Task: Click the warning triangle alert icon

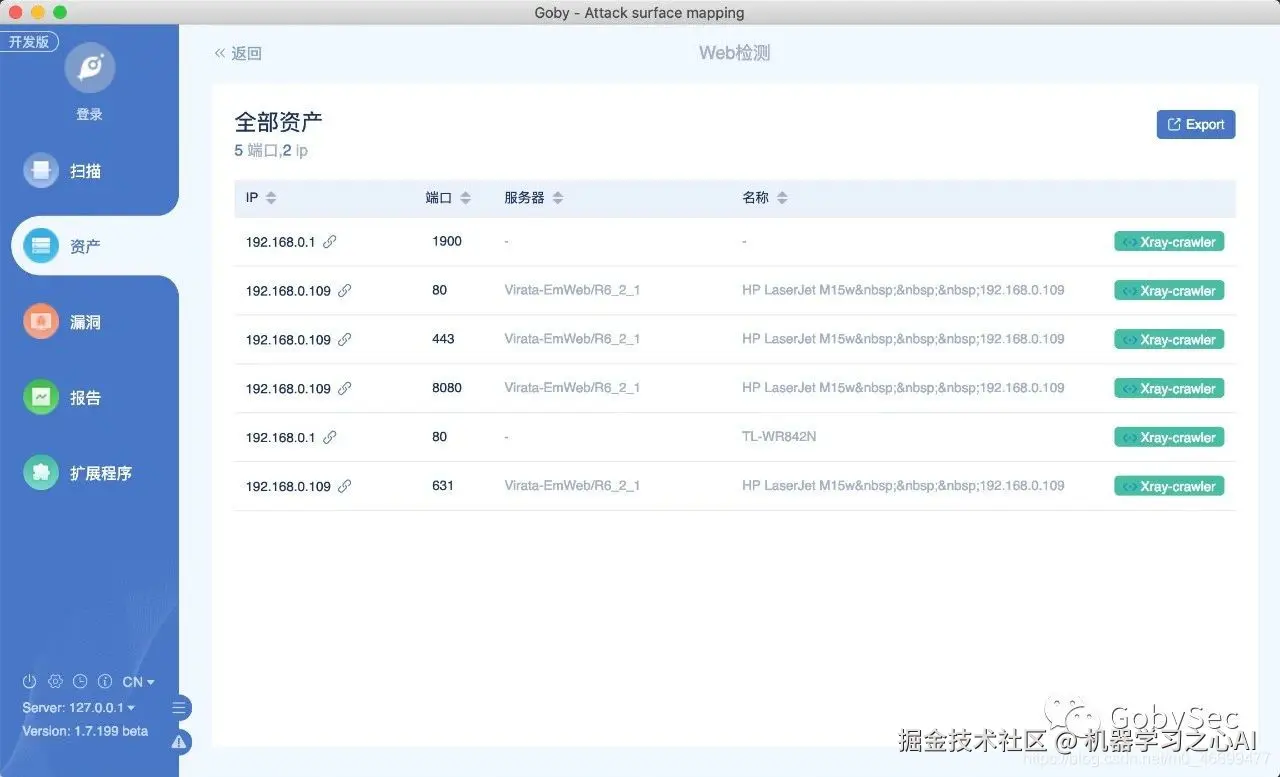Action: tap(179, 742)
